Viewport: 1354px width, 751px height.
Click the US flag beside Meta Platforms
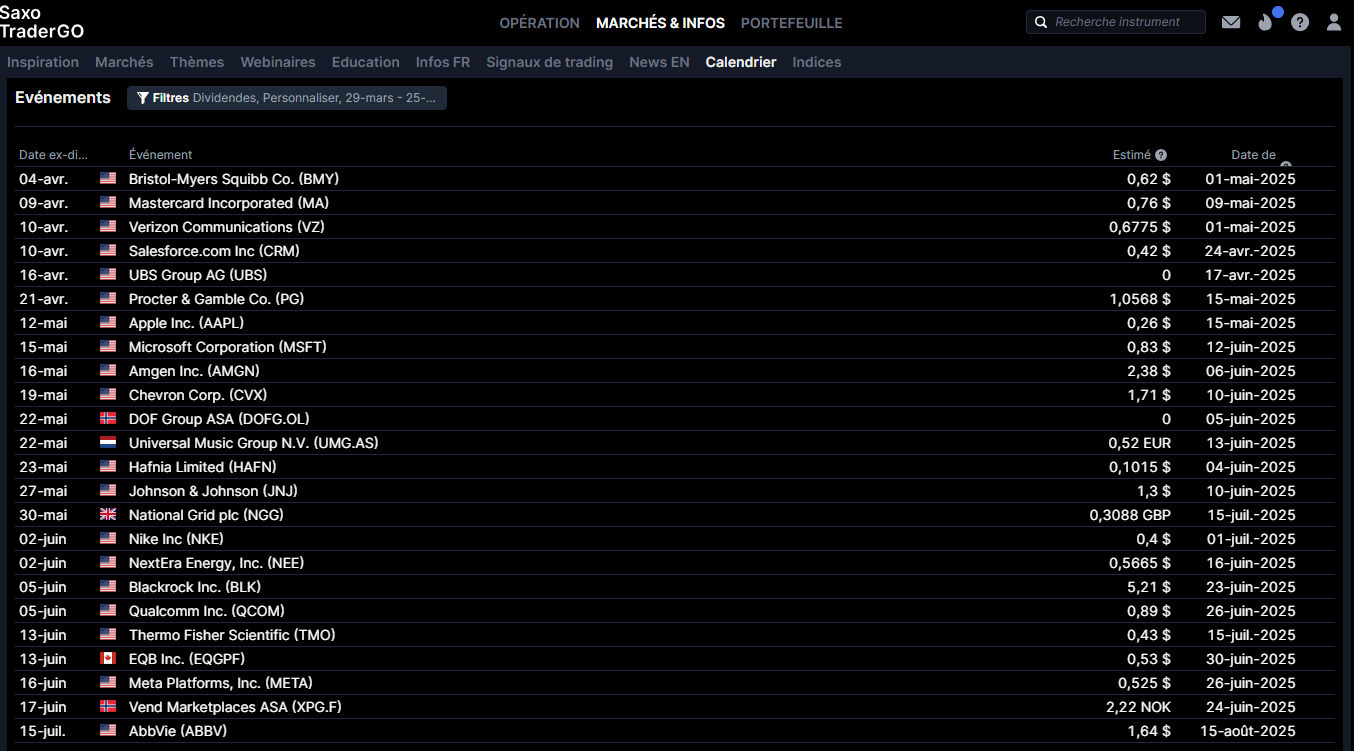(x=108, y=683)
